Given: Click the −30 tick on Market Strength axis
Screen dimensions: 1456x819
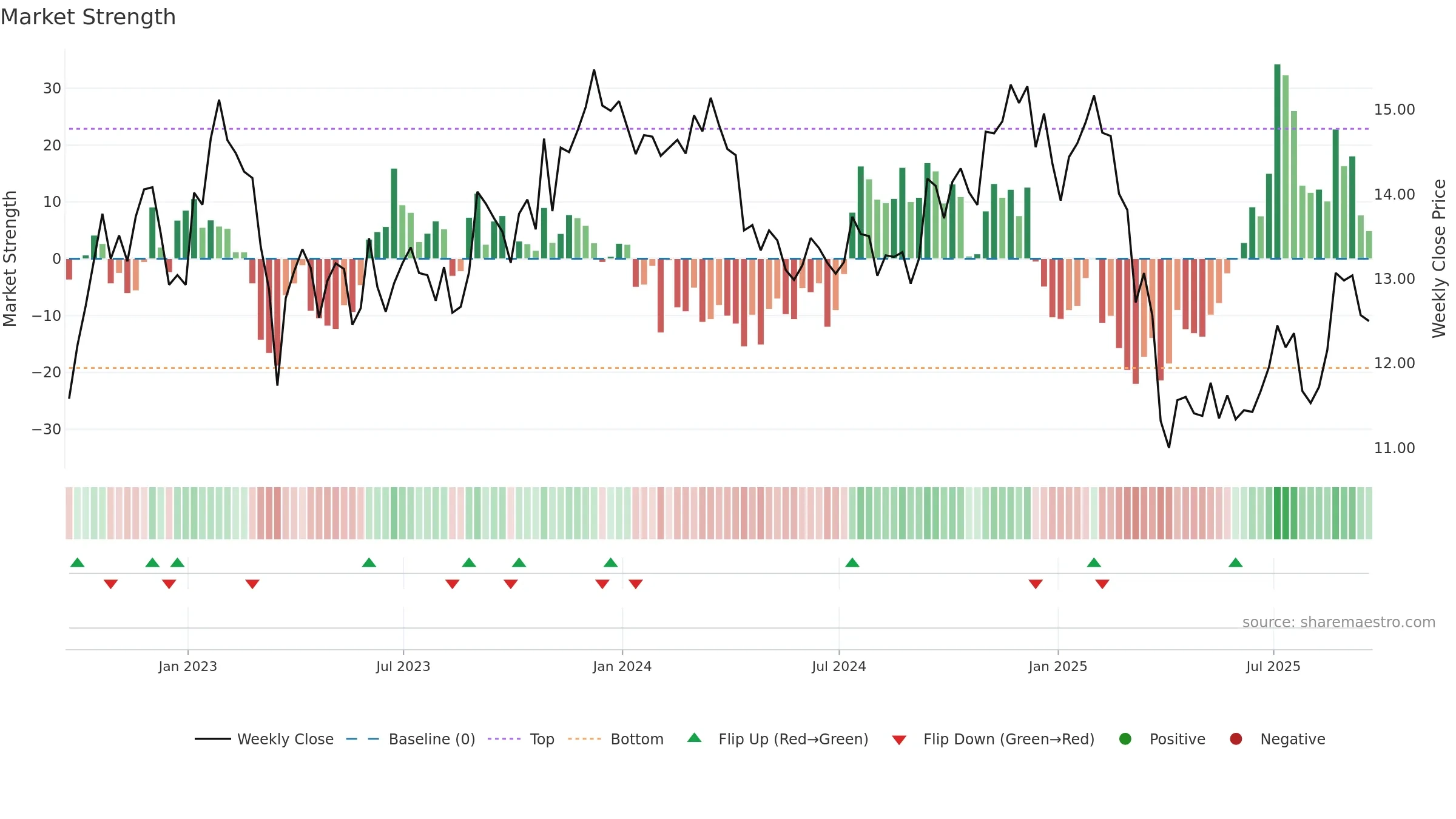Looking at the screenshot, I should (47, 430).
